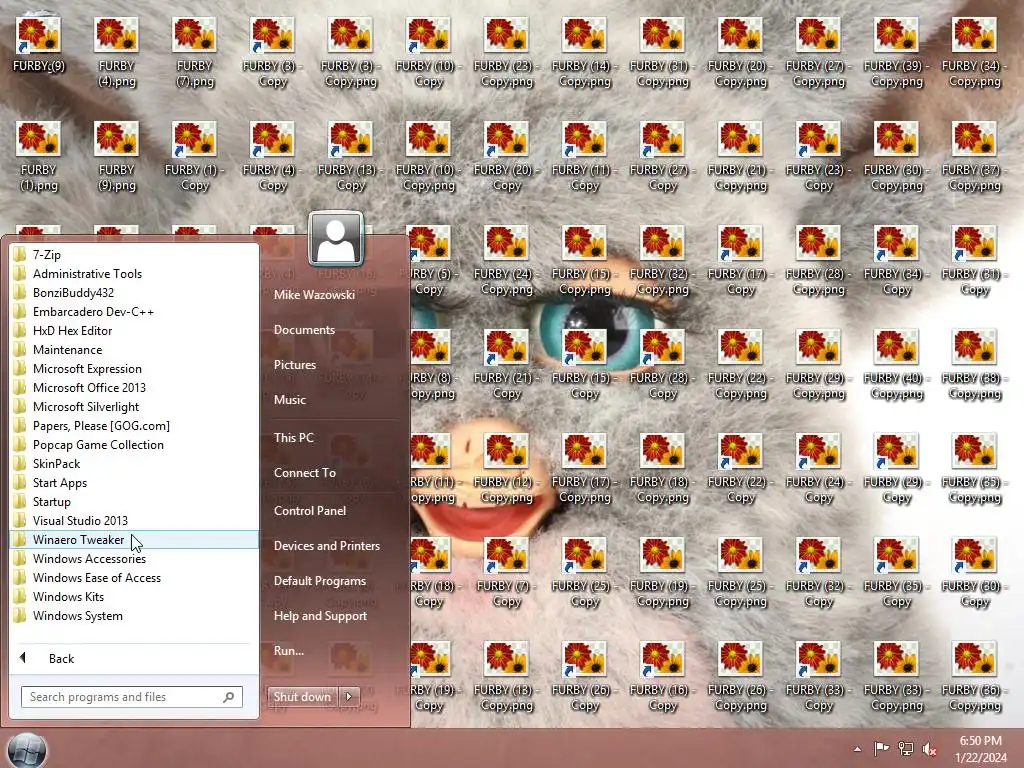
Task: Select FURBY (7) - Copy shortcut icon
Action: [x=507, y=572]
